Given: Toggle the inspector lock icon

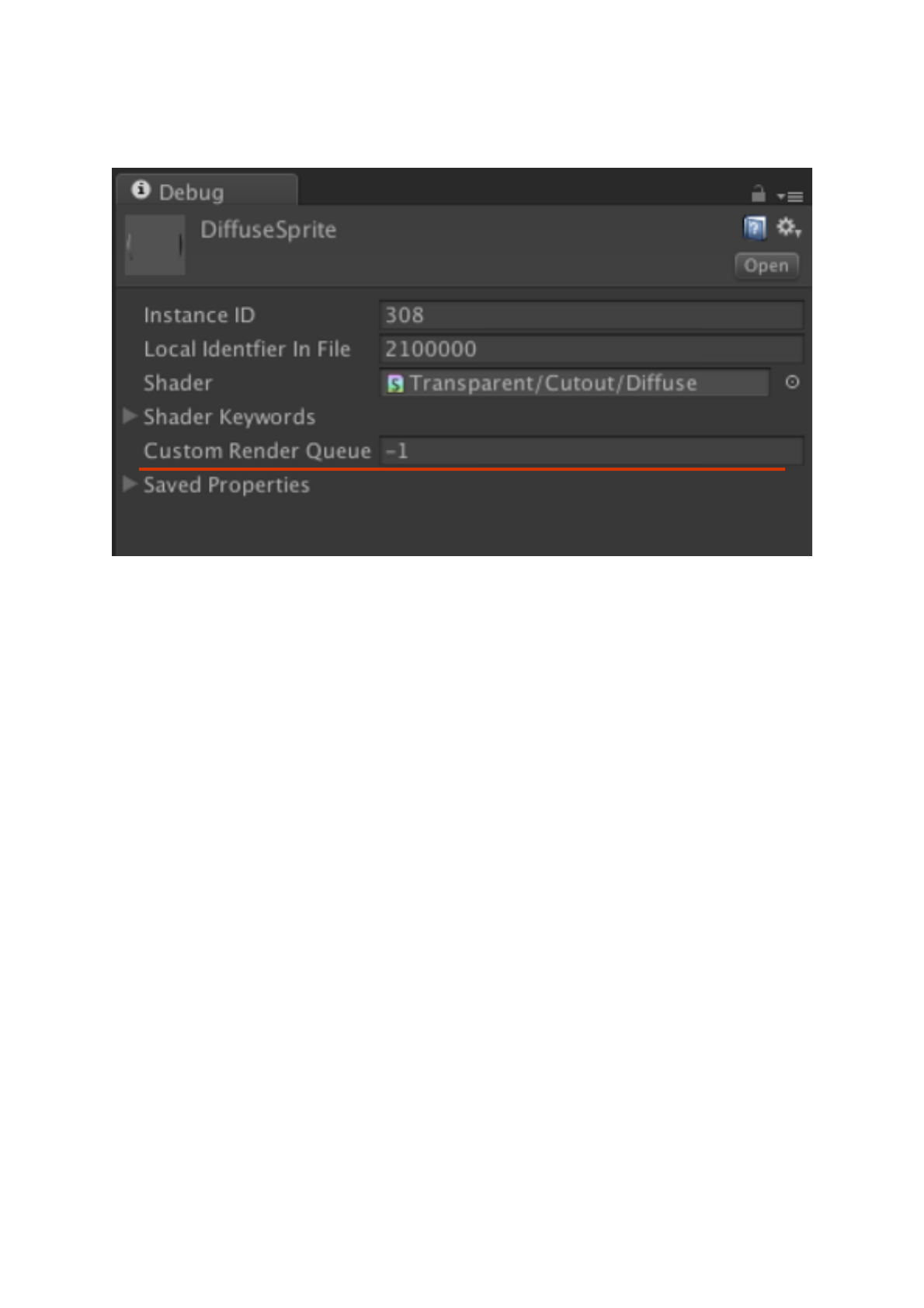Looking at the screenshot, I should (758, 194).
